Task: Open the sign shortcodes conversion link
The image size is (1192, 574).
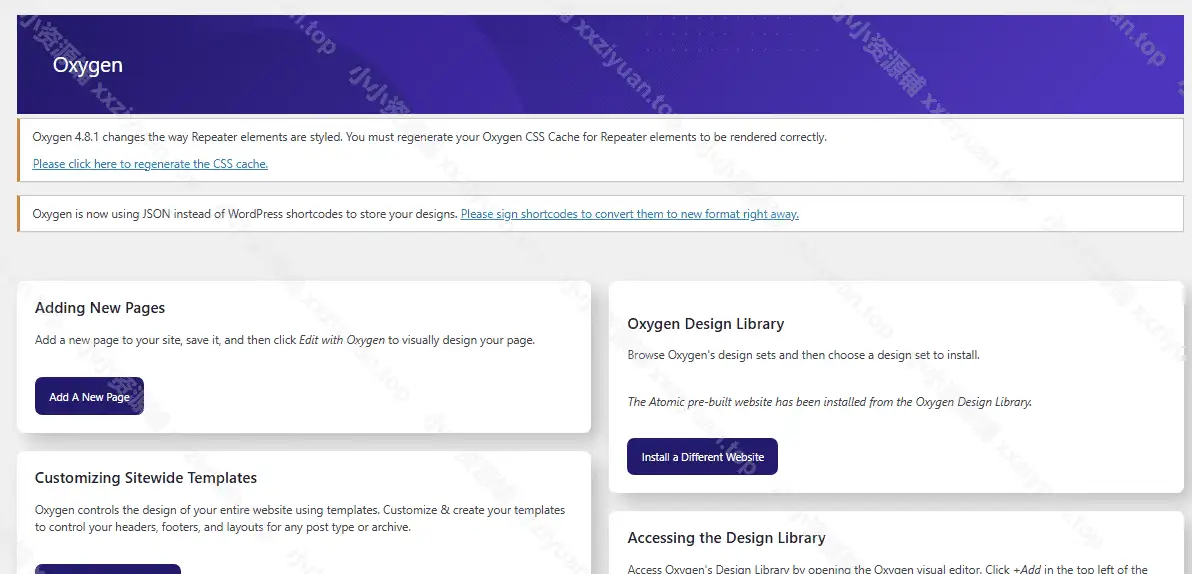Action: 629,214
